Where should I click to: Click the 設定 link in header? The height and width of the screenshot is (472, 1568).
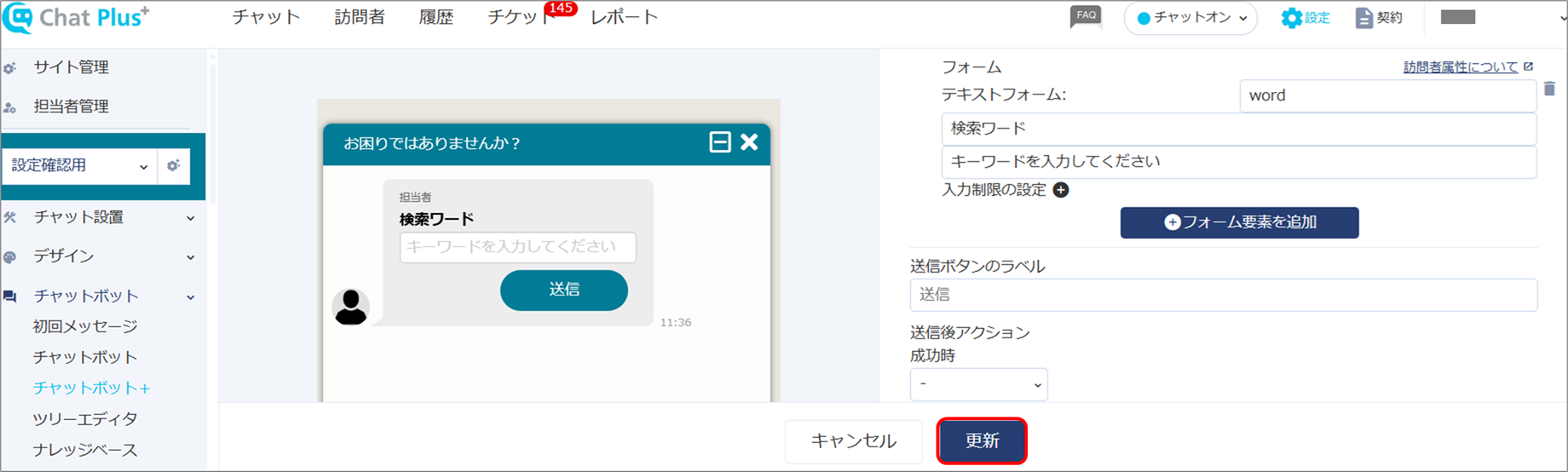pyautogui.click(x=1317, y=18)
